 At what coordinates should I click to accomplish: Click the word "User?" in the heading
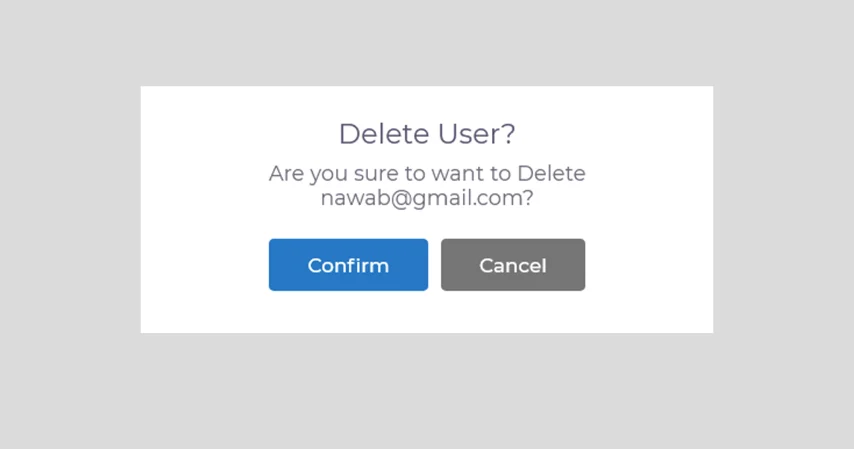(x=477, y=134)
